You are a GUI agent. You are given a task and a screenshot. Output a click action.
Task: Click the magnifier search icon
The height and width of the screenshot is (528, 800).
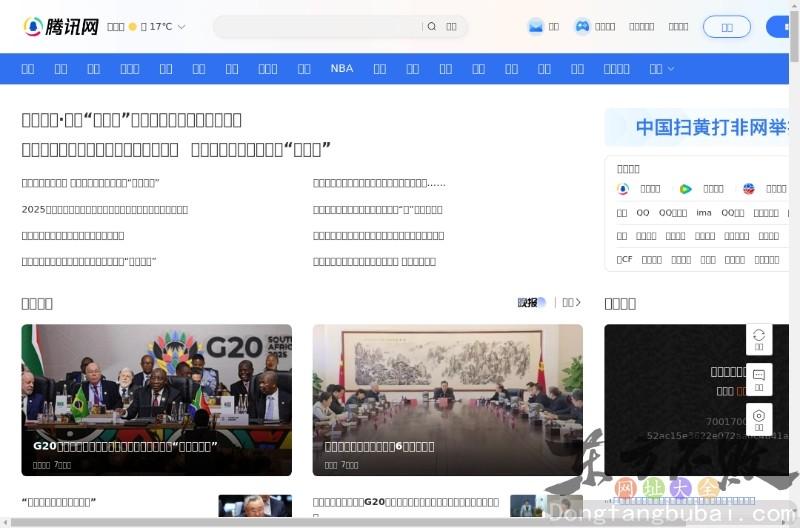click(432, 27)
